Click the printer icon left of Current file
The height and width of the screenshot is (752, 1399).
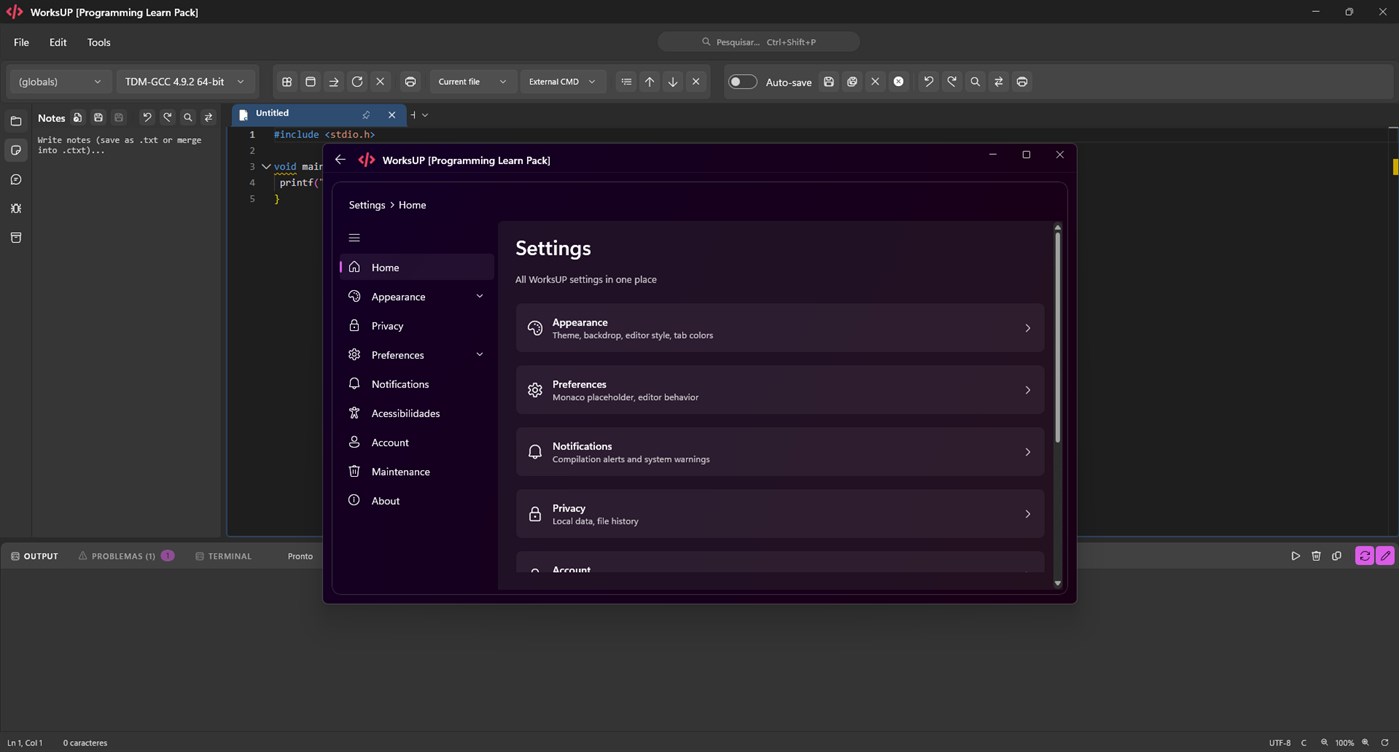pyautogui.click(x=410, y=82)
